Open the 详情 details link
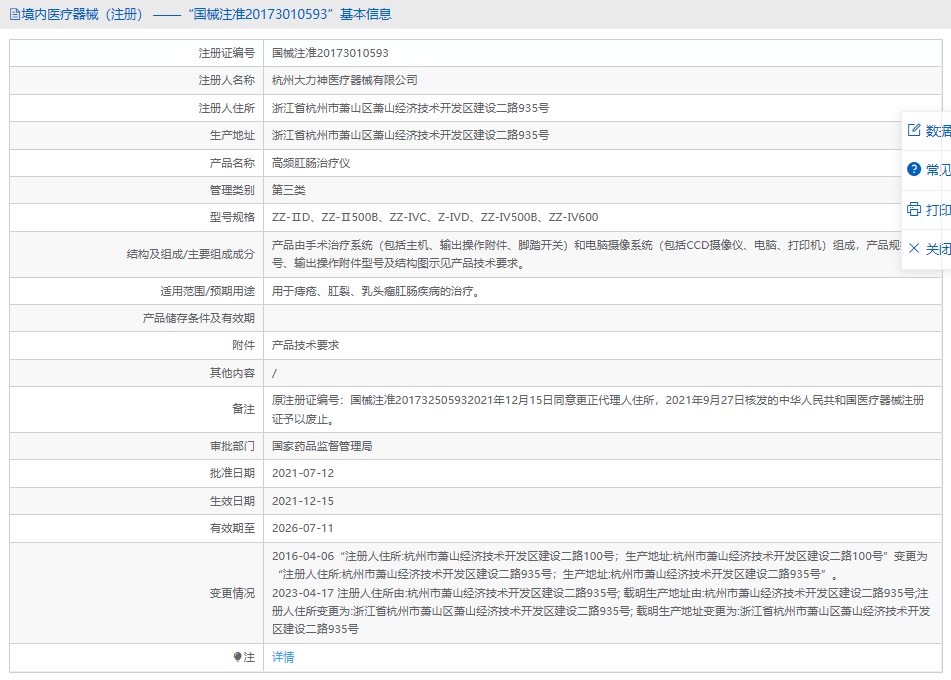The height and width of the screenshot is (680, 951). [x=283, y=657]
